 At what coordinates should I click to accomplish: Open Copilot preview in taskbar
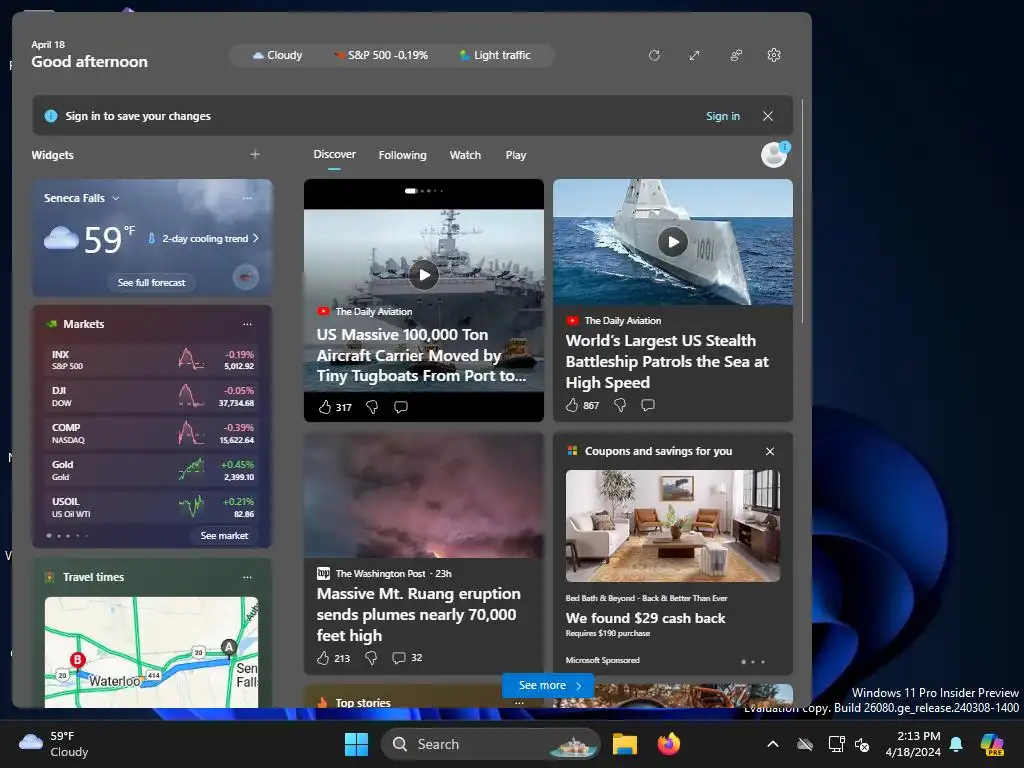click(993, 744)
